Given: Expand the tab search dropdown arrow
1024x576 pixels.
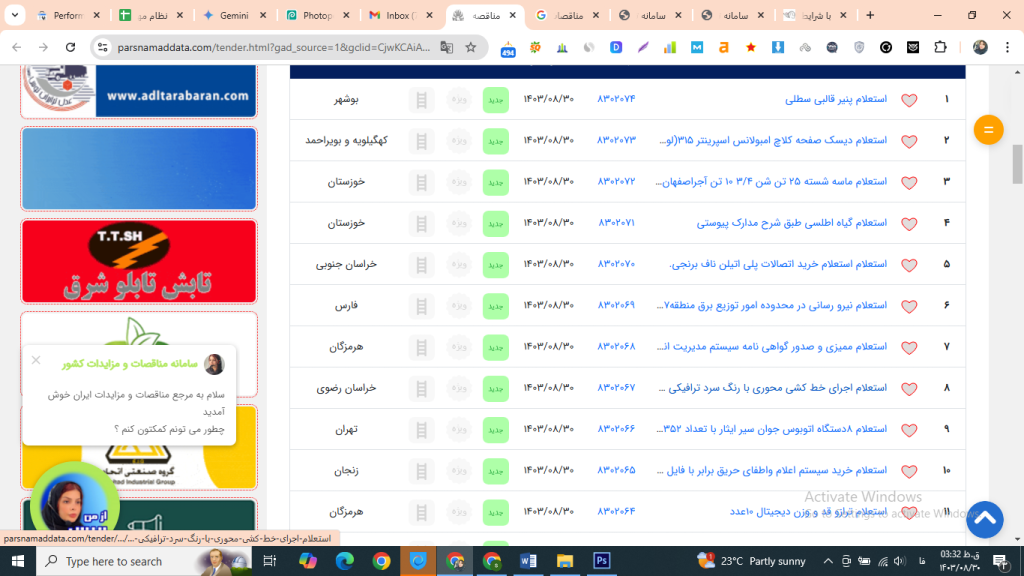Looking at the screenshot, I should (14, 15).
